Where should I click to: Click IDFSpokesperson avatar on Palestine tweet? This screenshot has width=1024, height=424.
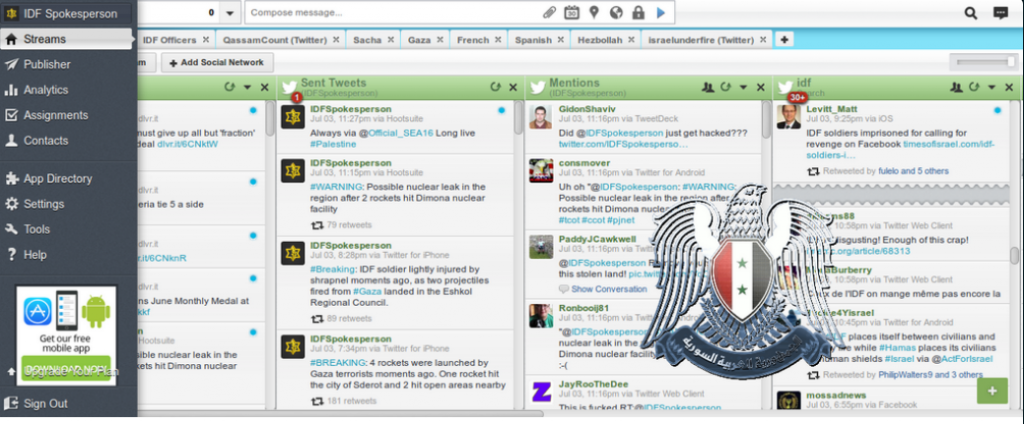[293, 117]
